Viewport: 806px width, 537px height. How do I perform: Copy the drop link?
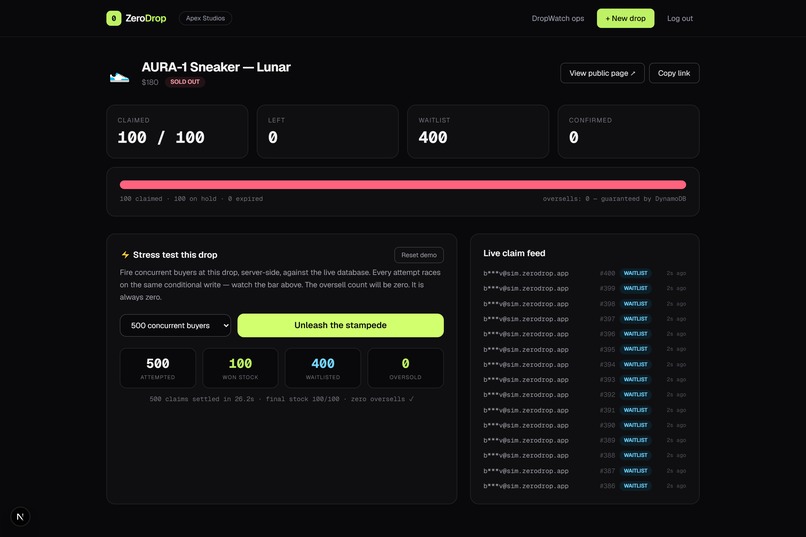(x=674, y=73)
